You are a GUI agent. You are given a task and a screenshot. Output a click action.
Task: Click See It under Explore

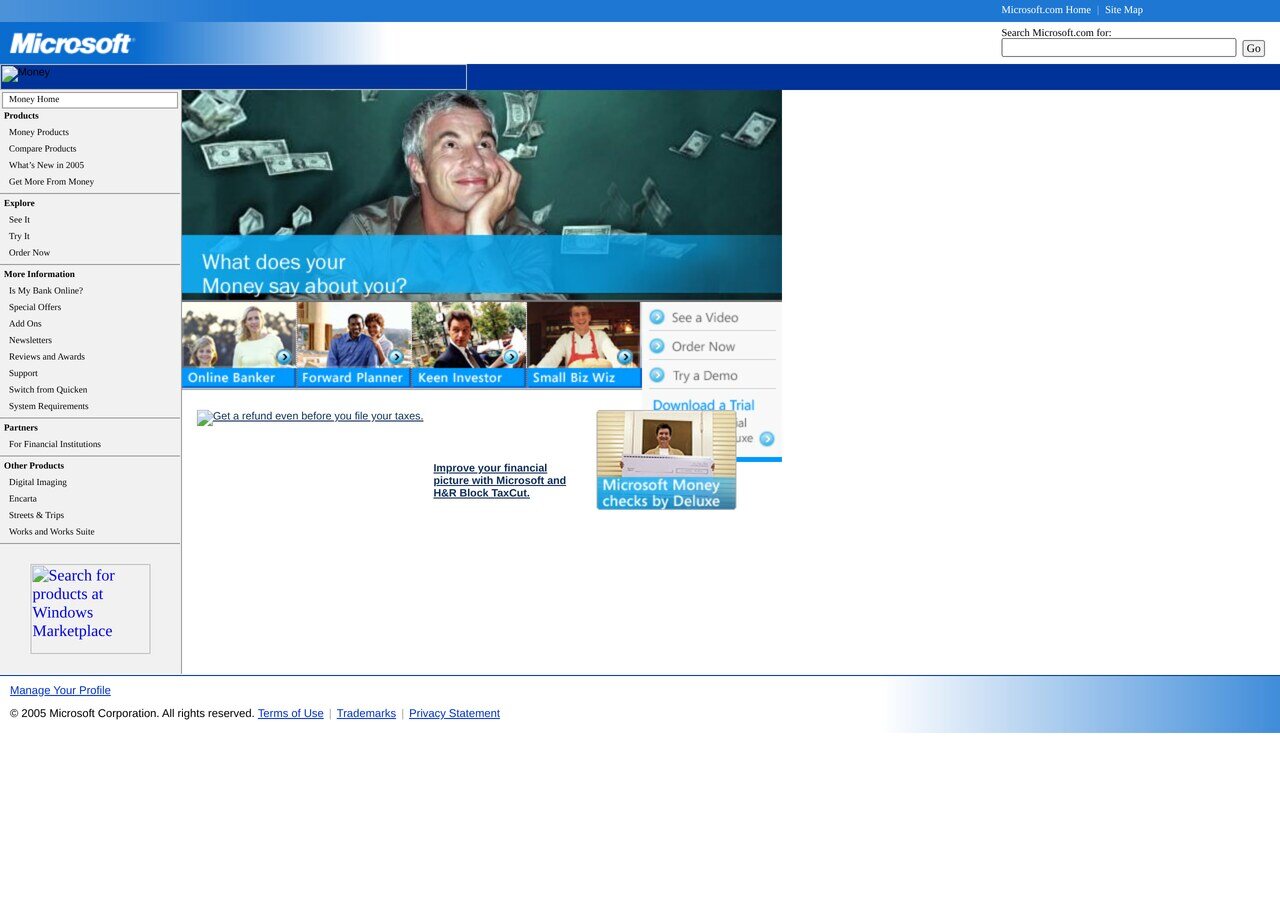point(20,220)
